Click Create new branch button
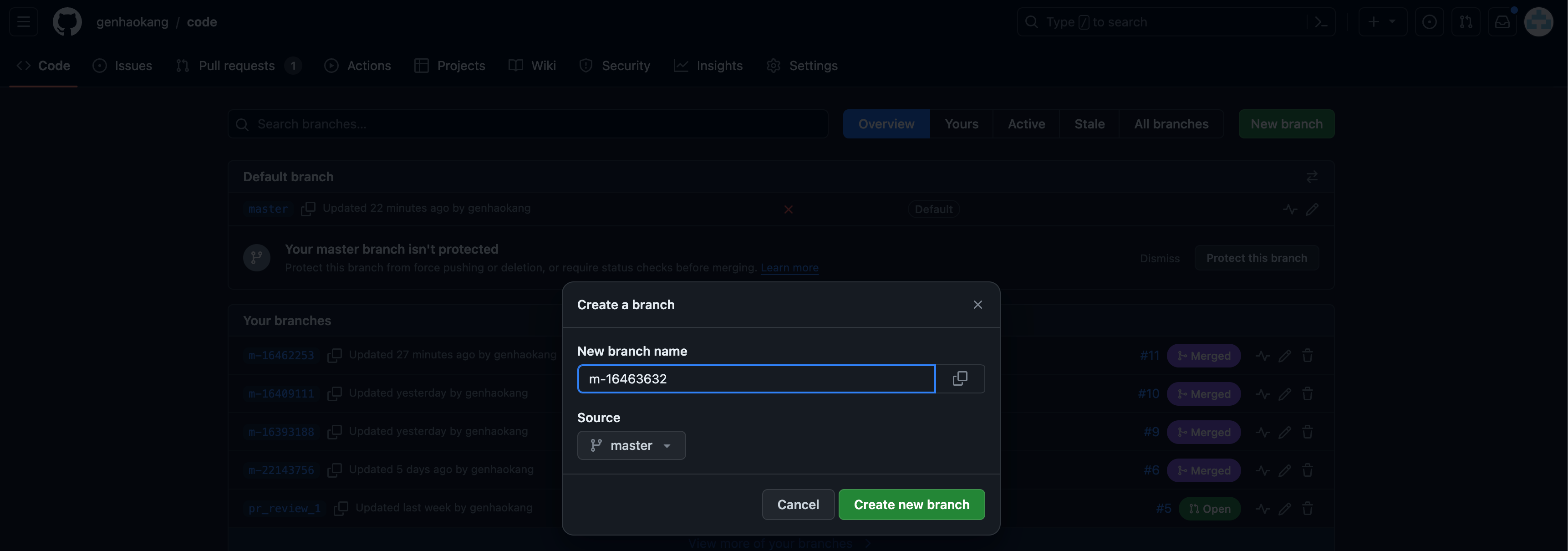 [911, 505]
